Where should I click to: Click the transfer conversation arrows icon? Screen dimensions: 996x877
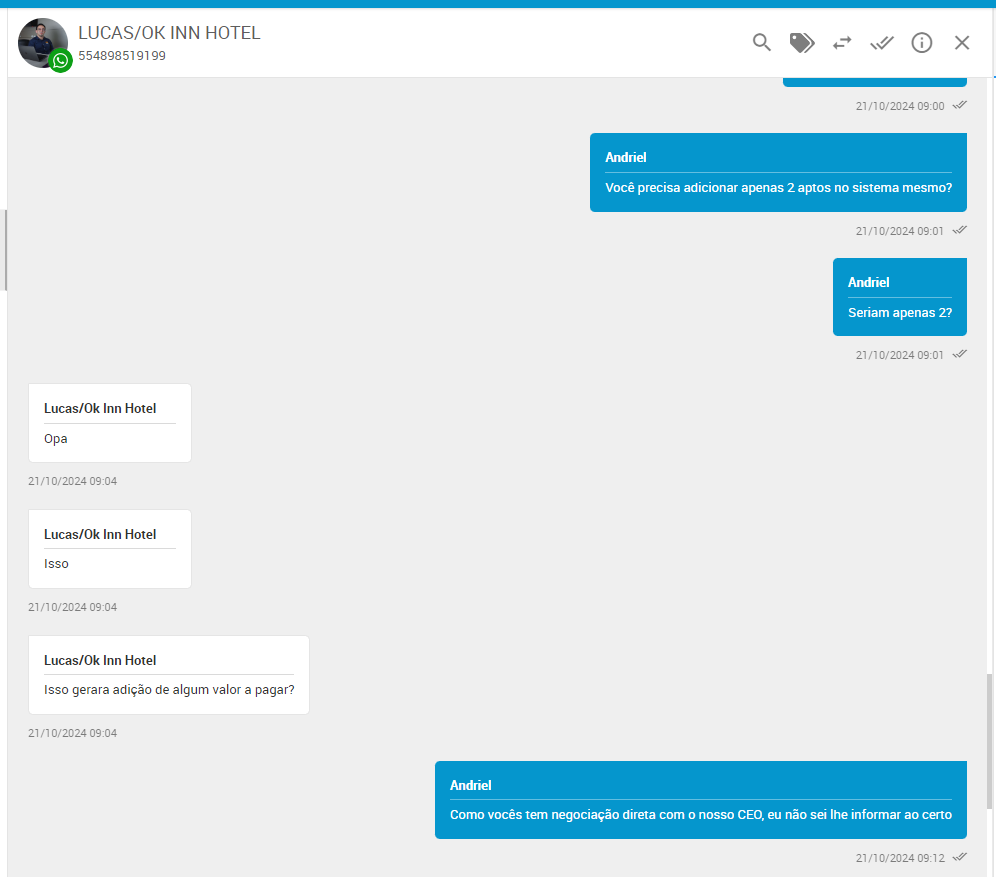(x=842, y=42)
